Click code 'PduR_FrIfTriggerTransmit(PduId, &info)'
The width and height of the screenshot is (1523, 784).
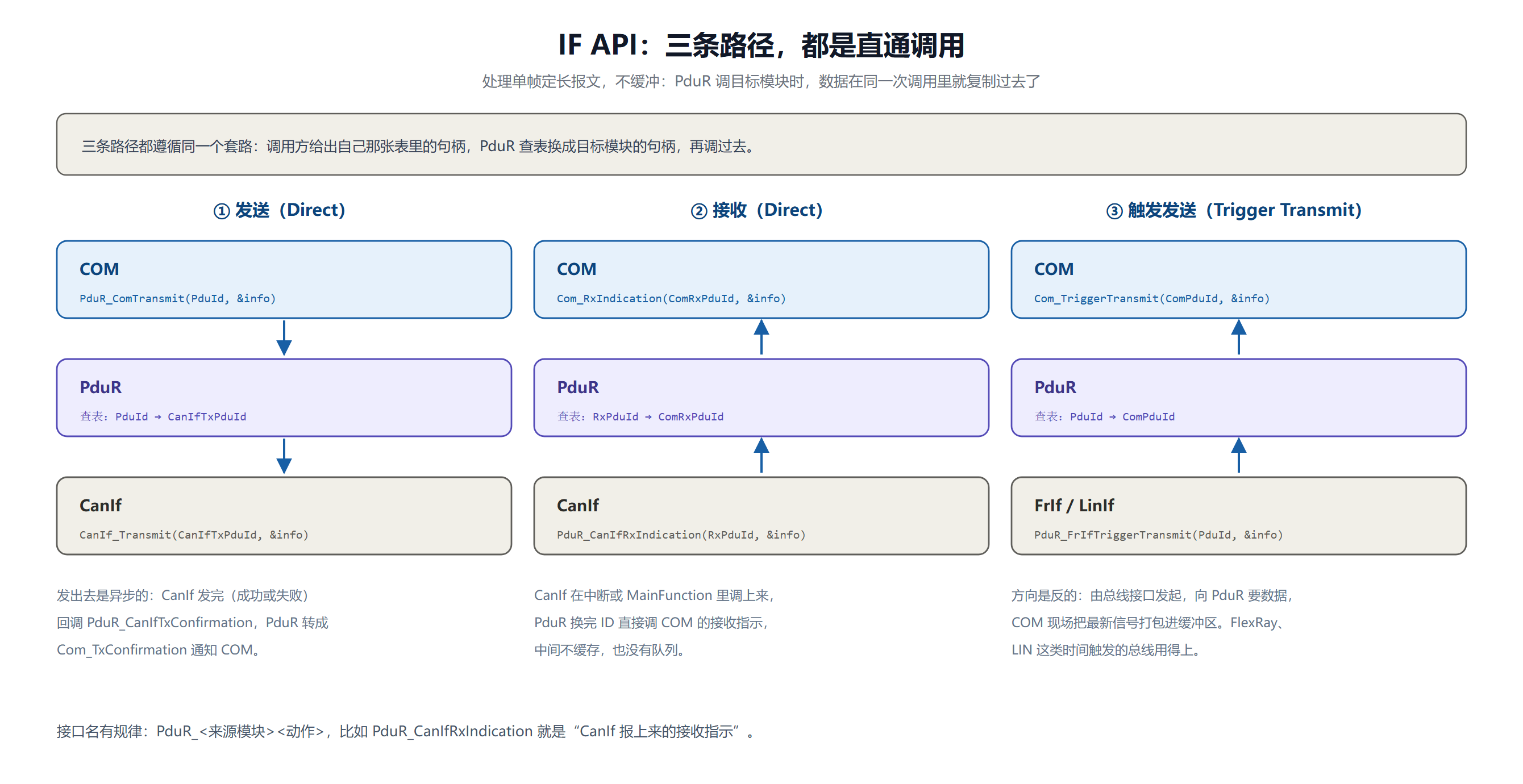point(1158,535)
